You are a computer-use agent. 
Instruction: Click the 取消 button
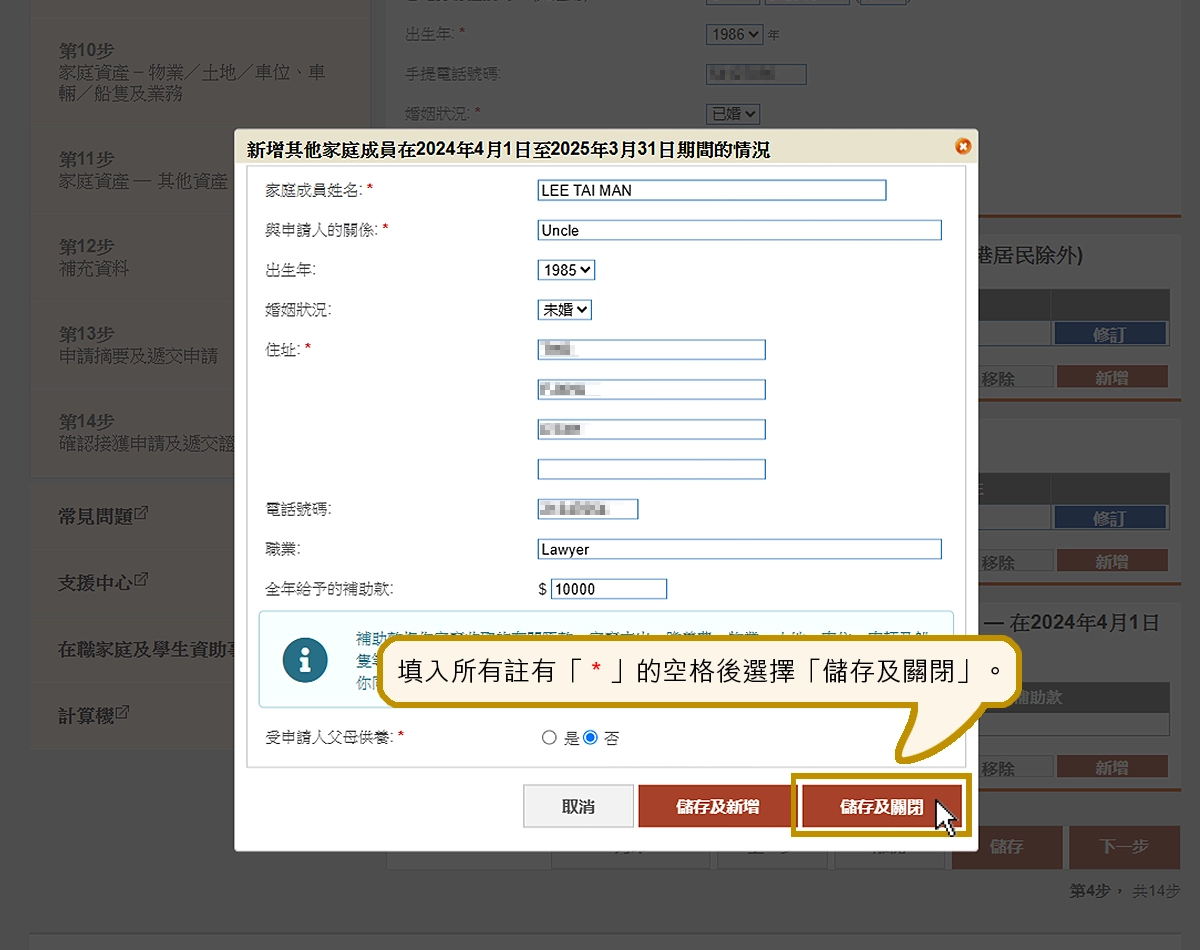[578, 806]
